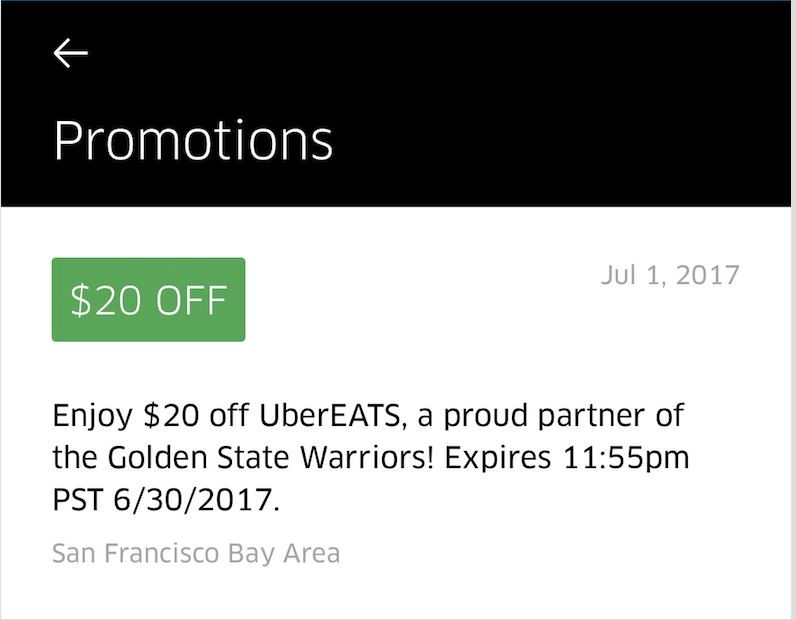Tap the word Enjoy in the promo text

92,415
